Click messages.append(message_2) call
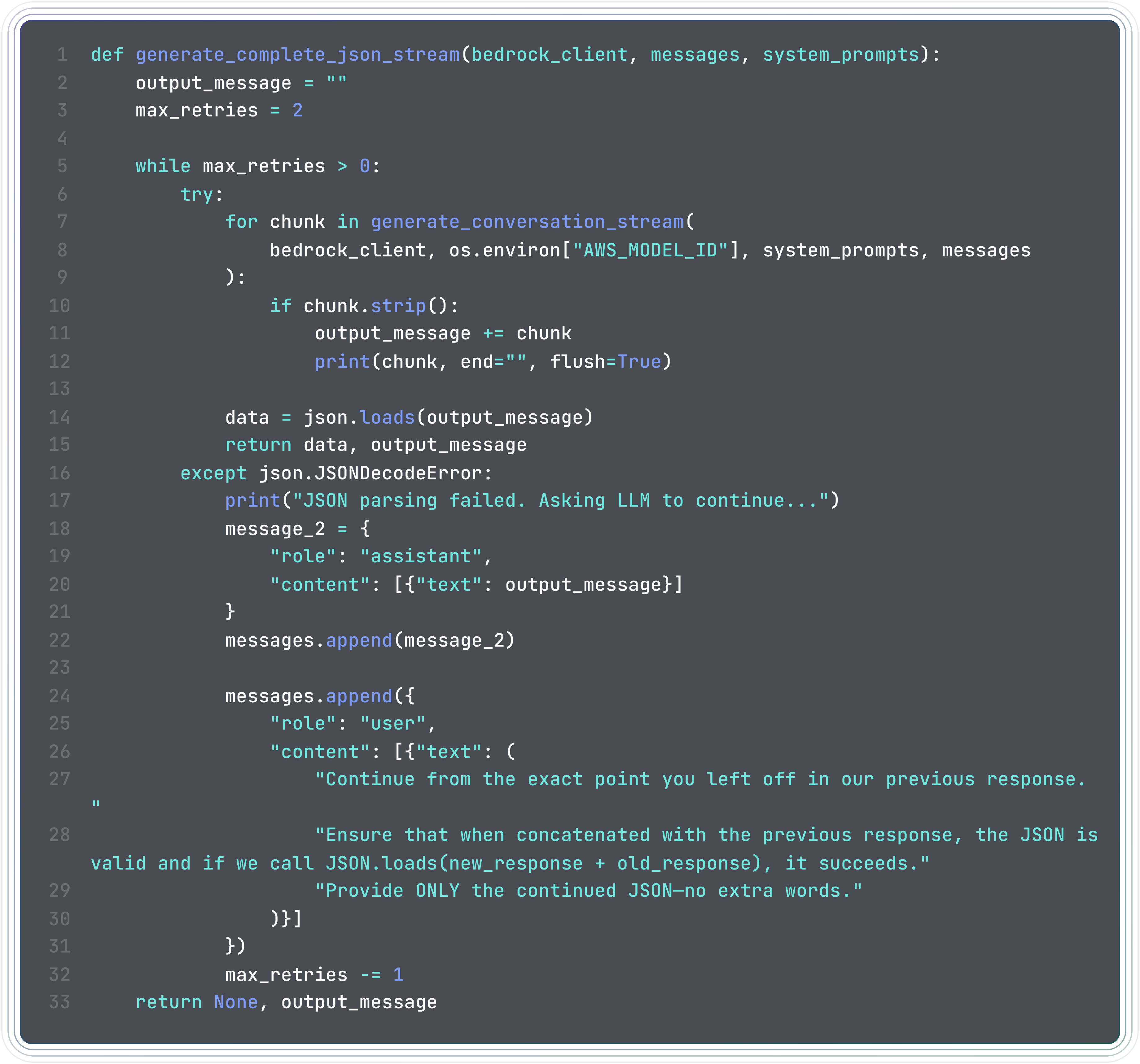This screenshot has width=1140, height=1064. 370,640
